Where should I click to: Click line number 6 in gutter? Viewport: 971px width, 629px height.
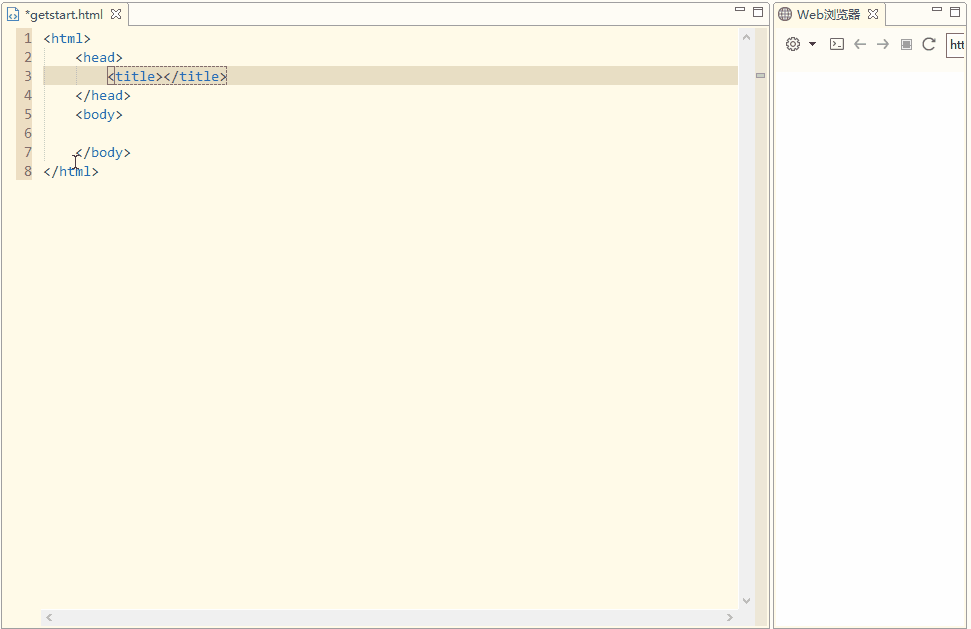click(x=28, y=133)
